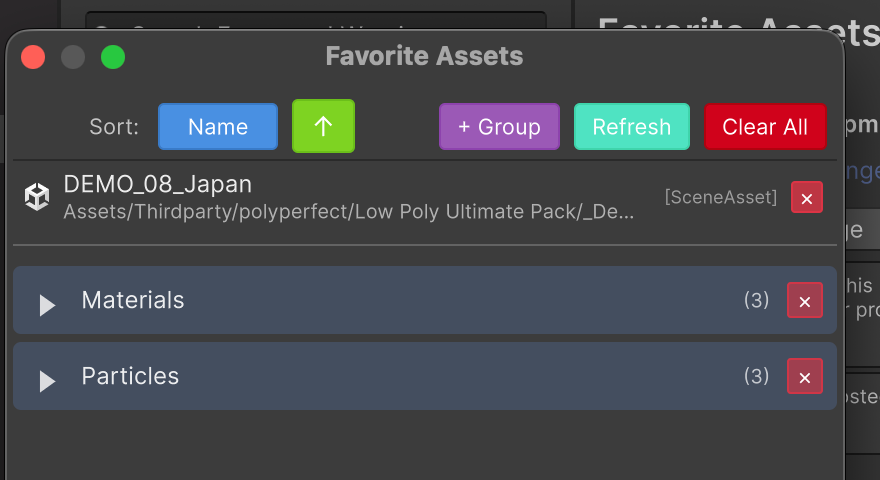
Task: Maximize the Favorite Assets window
Action: pyautogui.click(x=113, y=57)
